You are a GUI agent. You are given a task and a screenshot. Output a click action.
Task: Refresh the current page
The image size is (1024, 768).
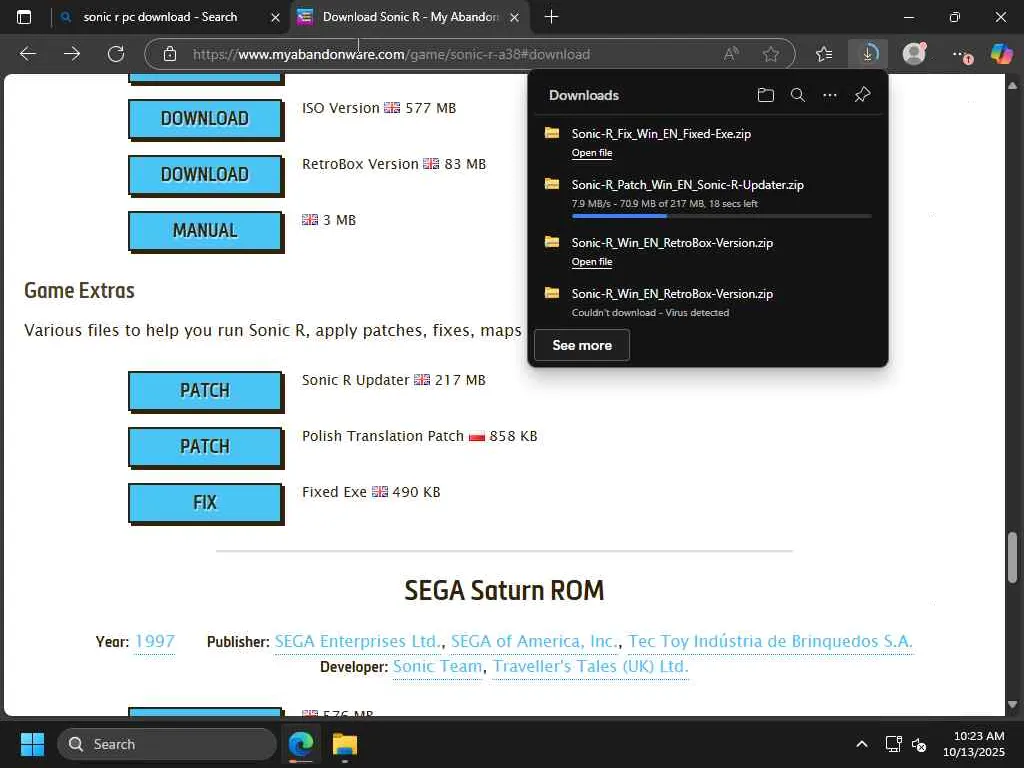(x=116, y=54)
